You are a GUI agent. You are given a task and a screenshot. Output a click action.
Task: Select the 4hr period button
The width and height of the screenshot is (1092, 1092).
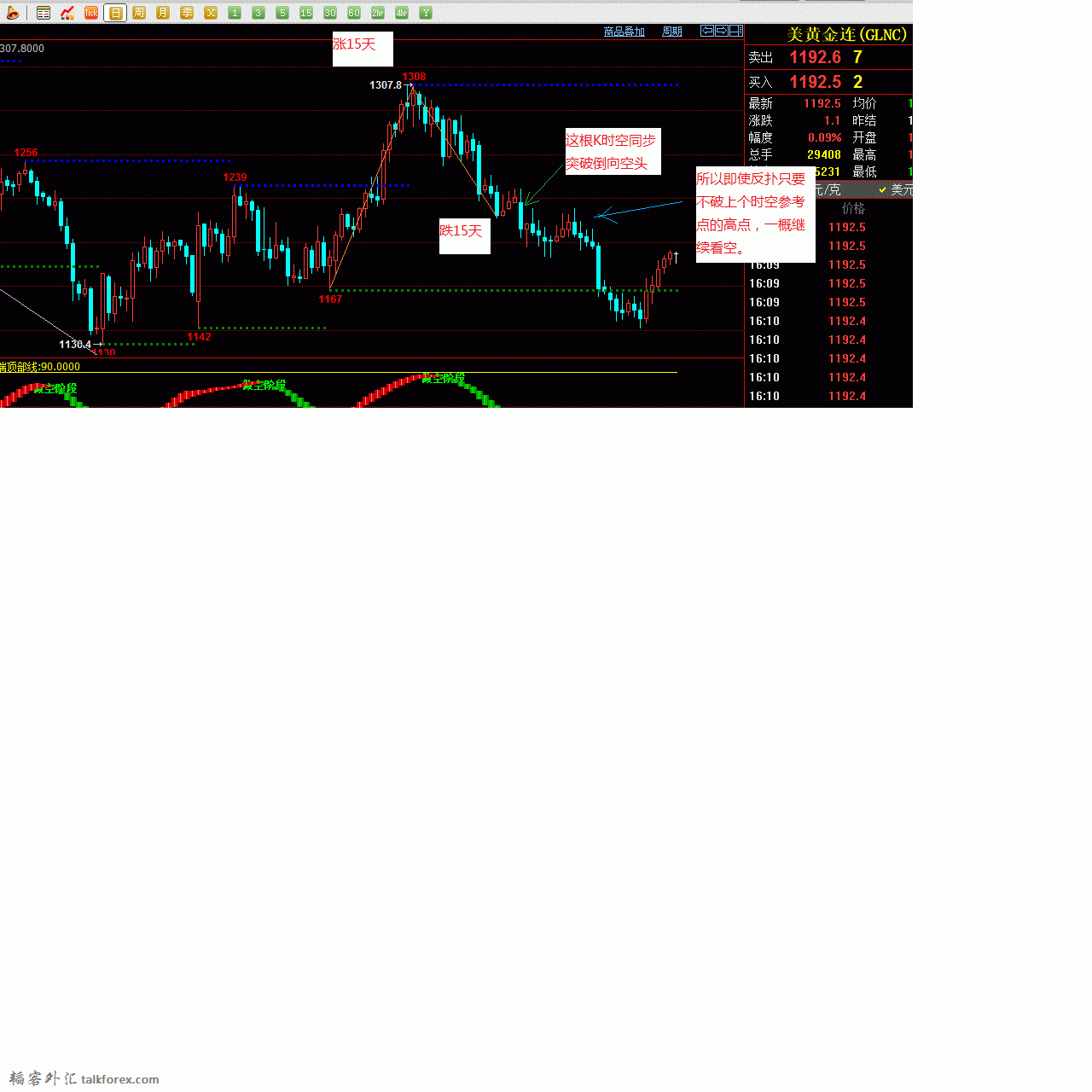tap(402, 13)
